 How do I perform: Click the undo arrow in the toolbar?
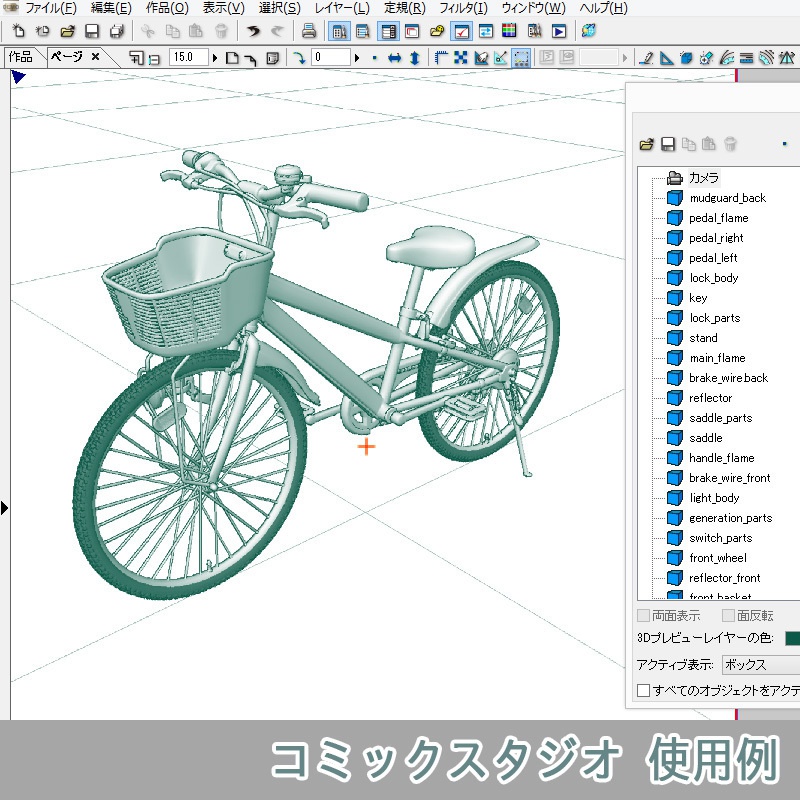point(253,31)
